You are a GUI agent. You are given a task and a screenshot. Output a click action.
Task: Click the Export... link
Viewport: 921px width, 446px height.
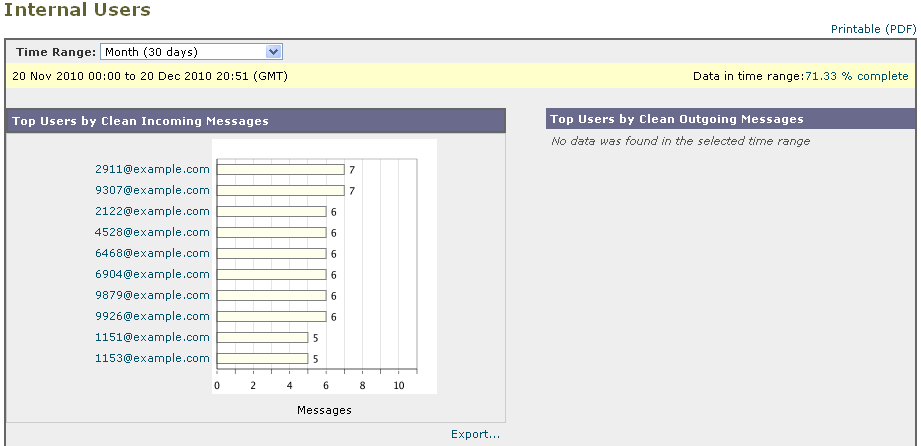(x=475, y=434)
